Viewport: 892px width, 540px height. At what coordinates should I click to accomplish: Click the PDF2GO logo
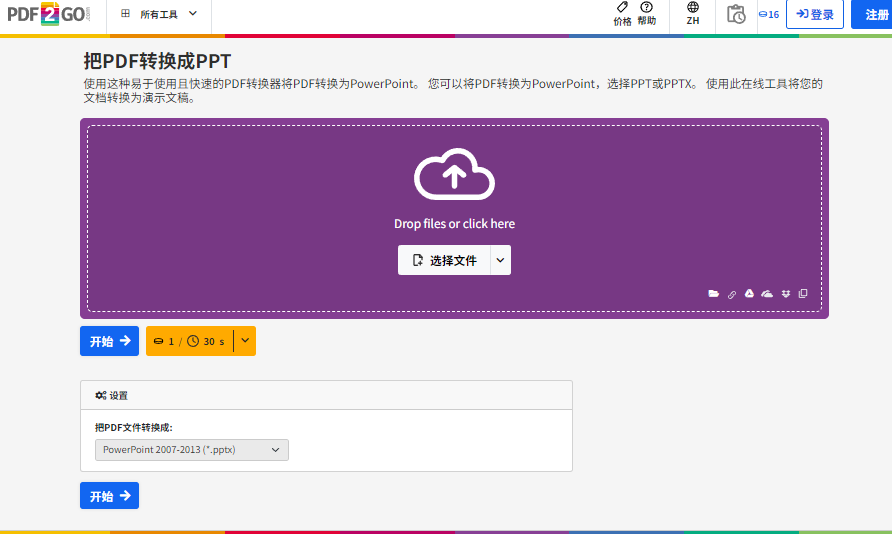(47, 14)
